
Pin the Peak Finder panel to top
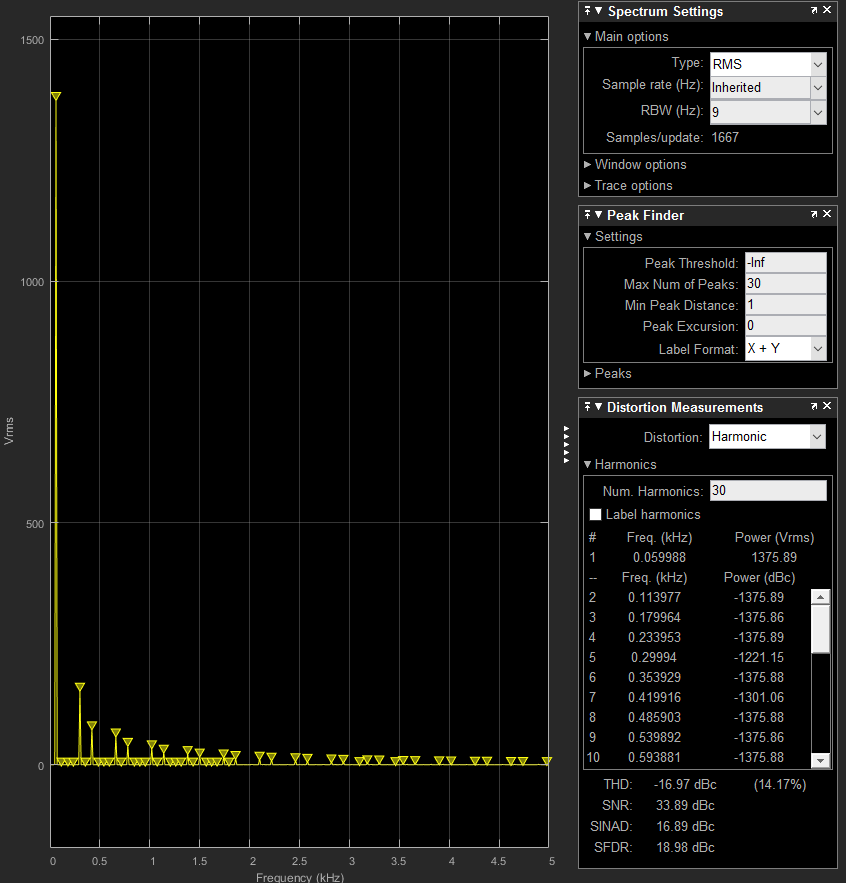pos(588,215)
